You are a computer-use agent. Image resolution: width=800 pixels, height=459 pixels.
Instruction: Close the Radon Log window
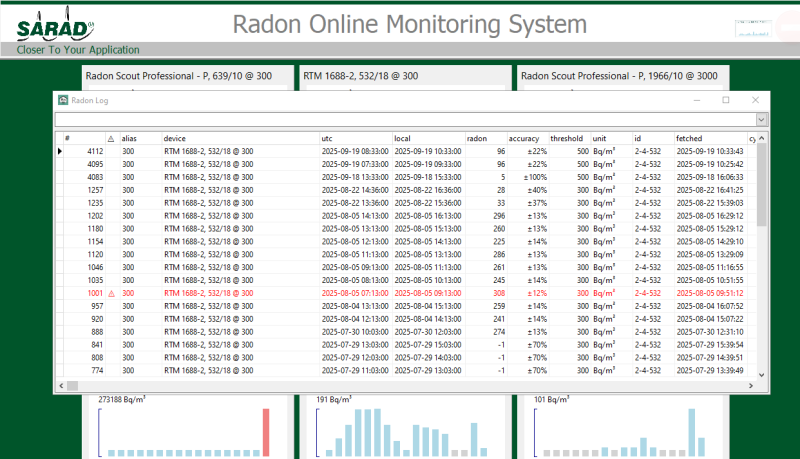click(x=754, y=100)
